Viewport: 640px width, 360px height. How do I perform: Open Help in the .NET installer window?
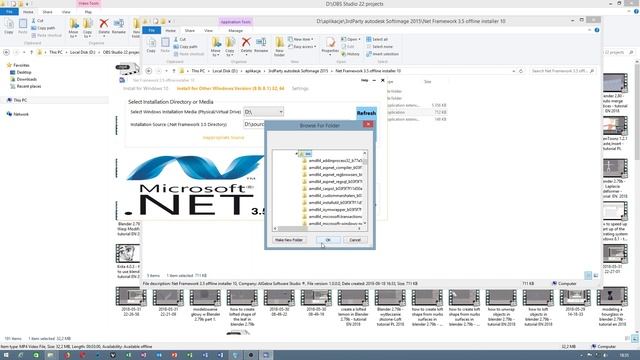(x=364, y=80)
